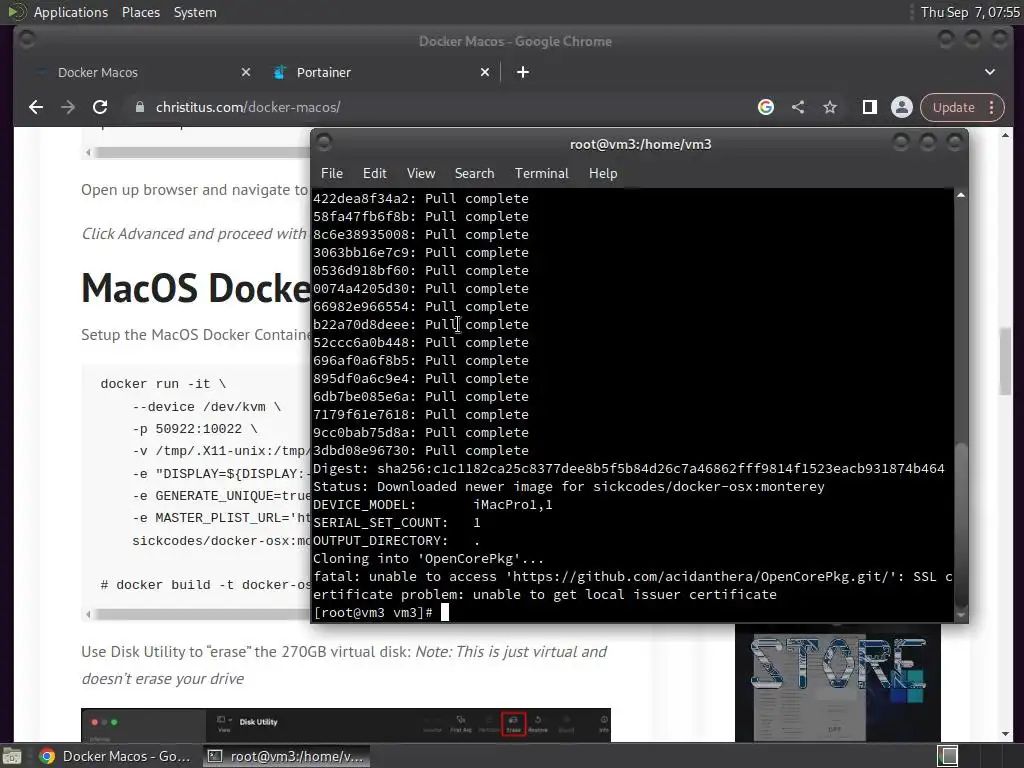Open a new Chrome tab
This screenshot has height=768, width=1024.
click(x=522, y=72)
